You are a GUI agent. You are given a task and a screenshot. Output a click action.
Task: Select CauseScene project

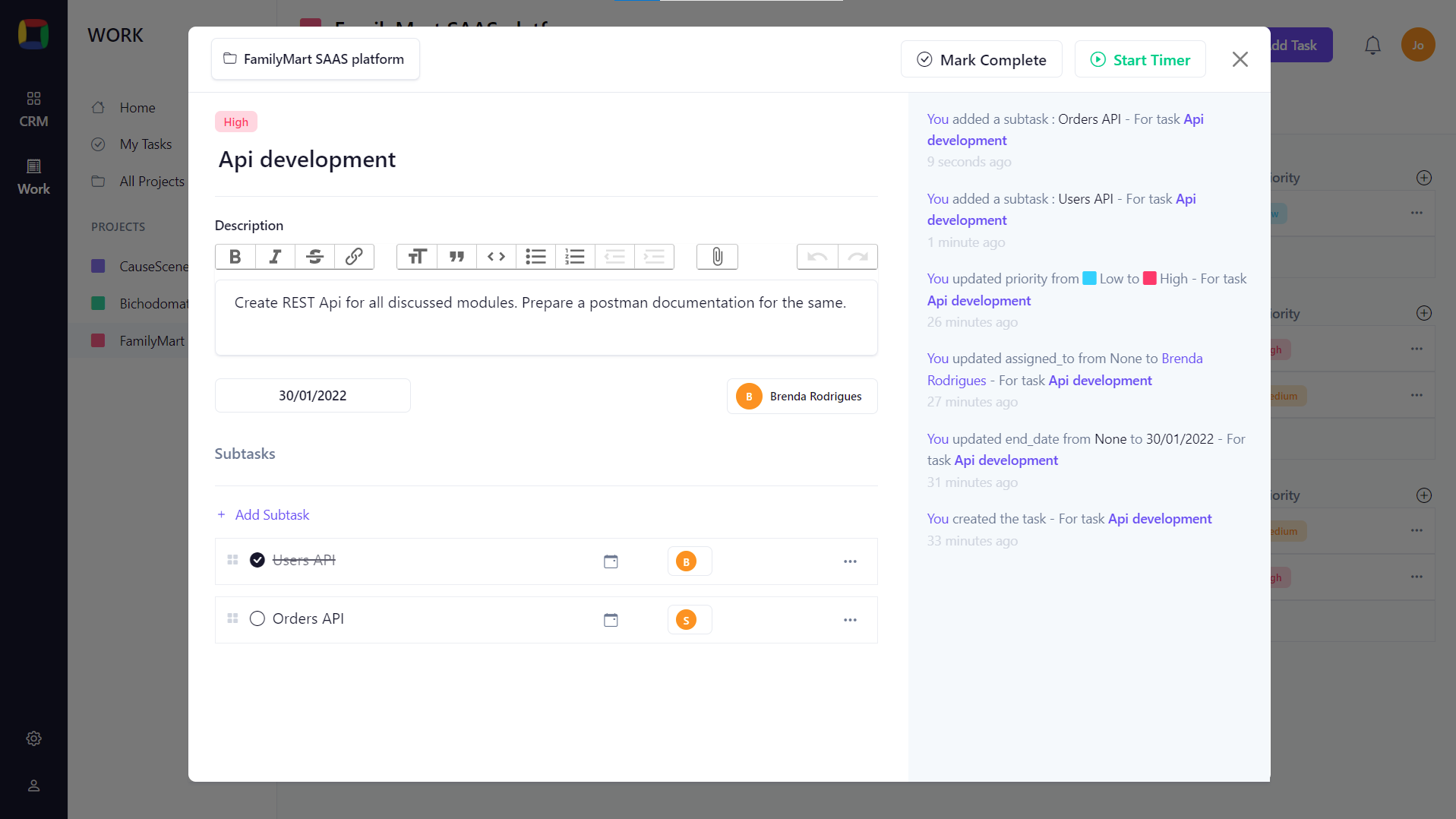click(140, 267)
